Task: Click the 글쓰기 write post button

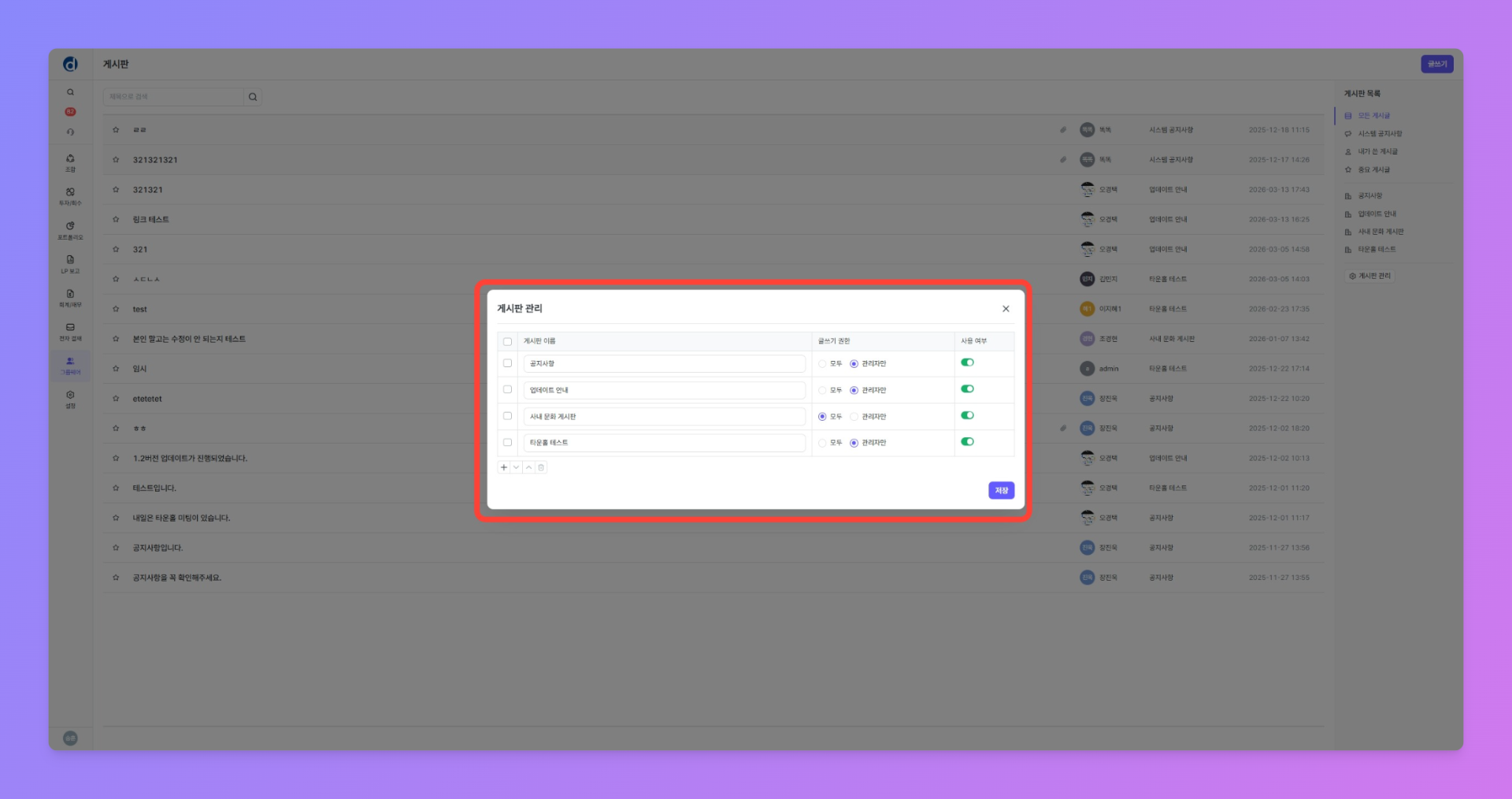Action: (x=1436, y=64)
